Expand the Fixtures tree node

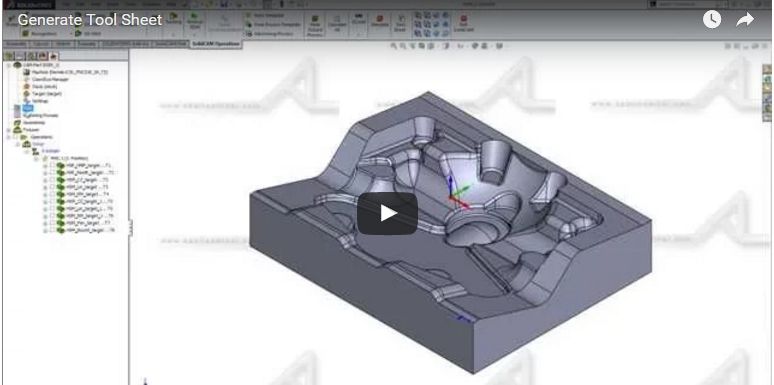pos(8,130)
